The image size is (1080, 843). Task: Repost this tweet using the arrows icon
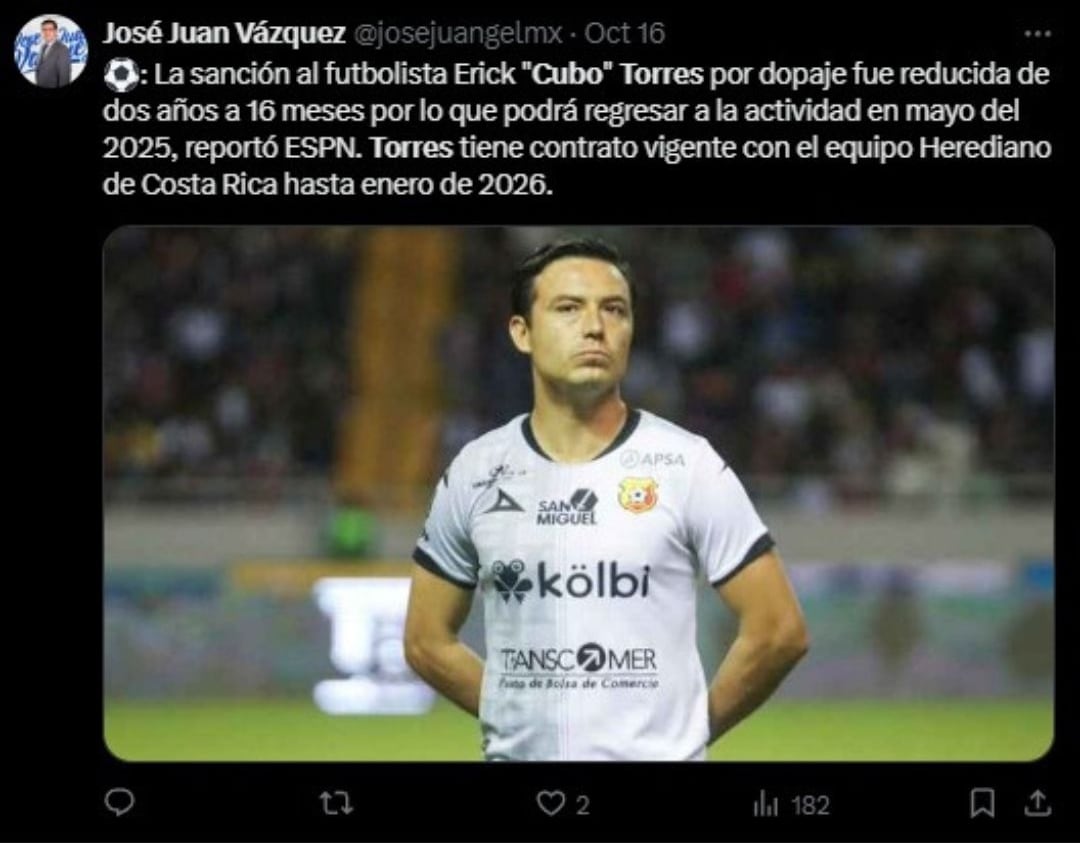(337, 803)
